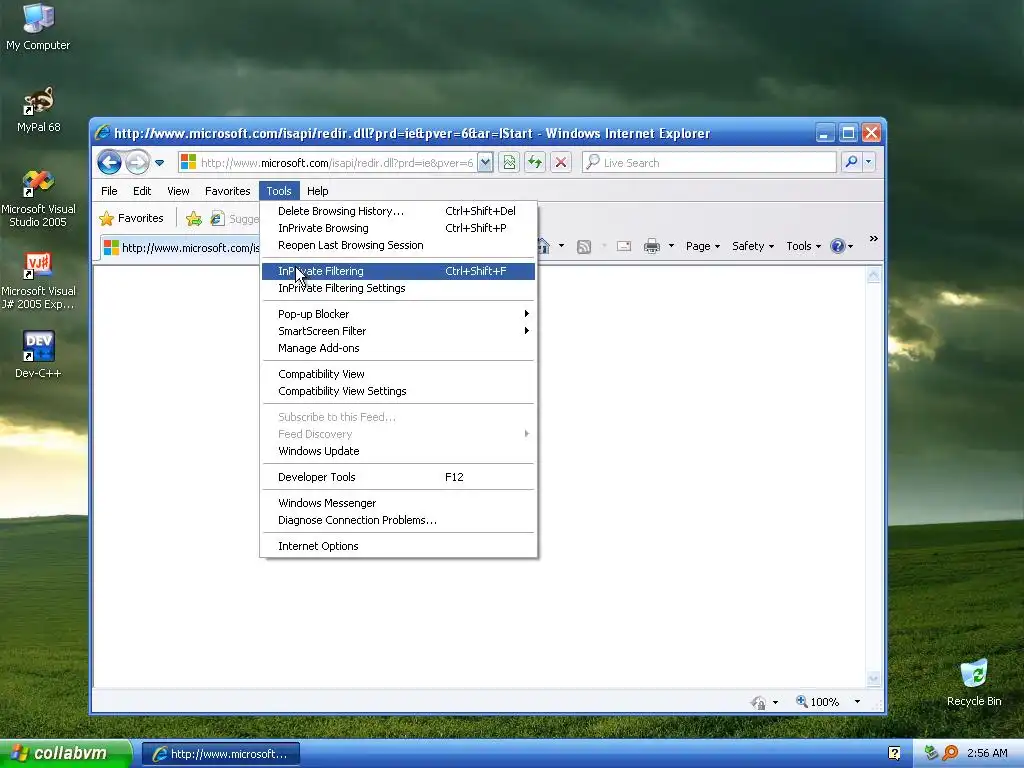This screenshot has height=768, width=1024.
Task: Open the Edit menu
Action: [142, 191]
